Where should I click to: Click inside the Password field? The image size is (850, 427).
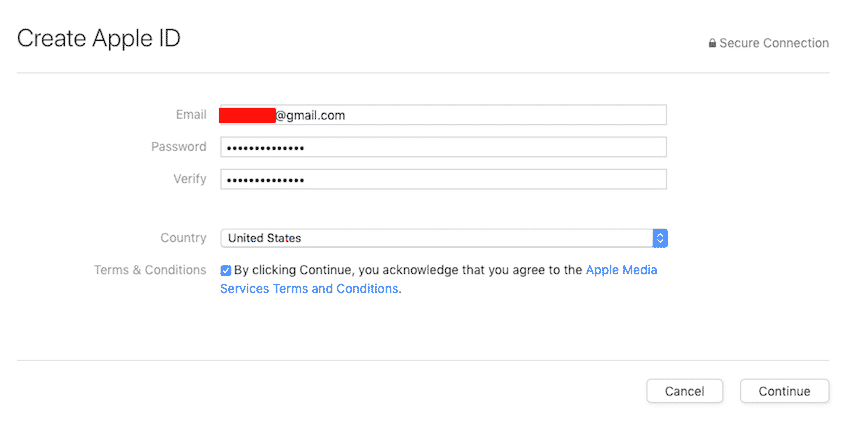coord(443,147)
